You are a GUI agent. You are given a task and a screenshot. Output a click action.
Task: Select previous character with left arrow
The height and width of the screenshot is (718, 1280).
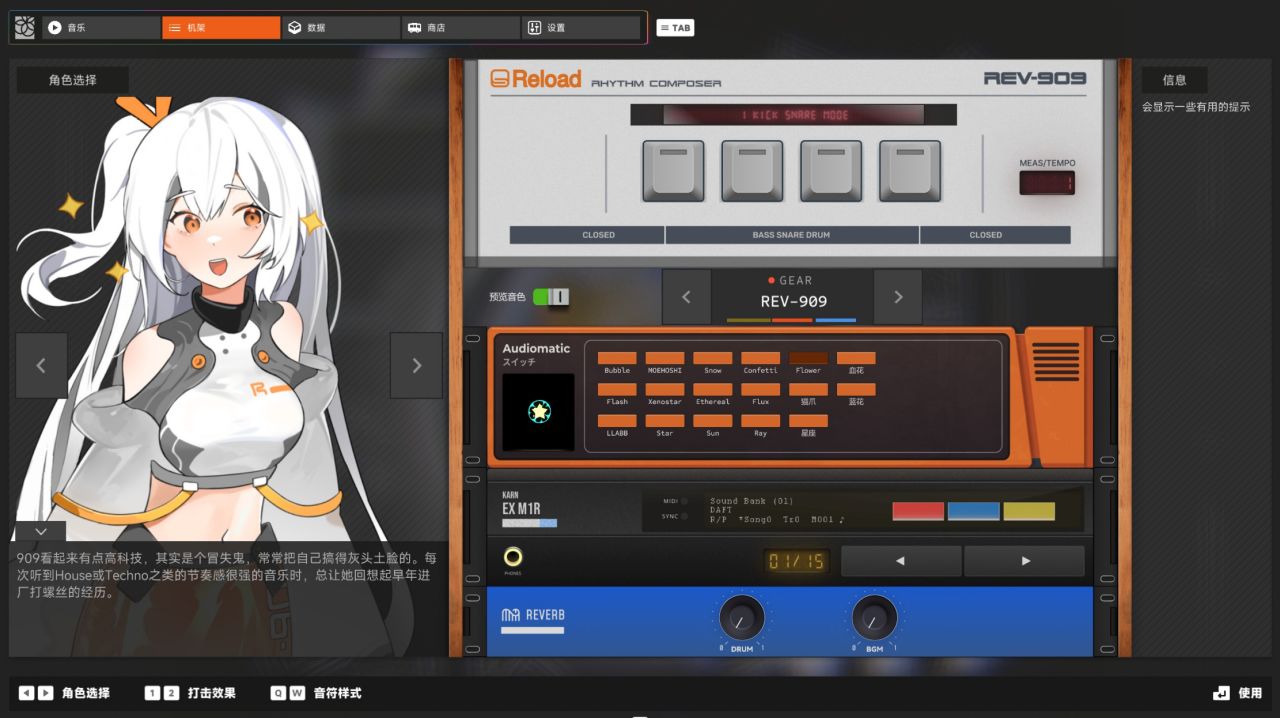(41, 366)
